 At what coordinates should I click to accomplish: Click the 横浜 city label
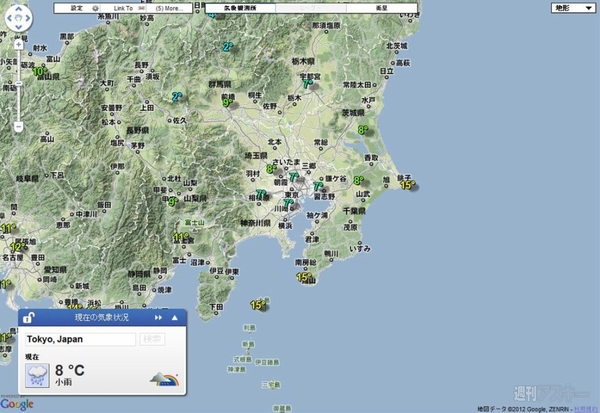coord(285,226)
